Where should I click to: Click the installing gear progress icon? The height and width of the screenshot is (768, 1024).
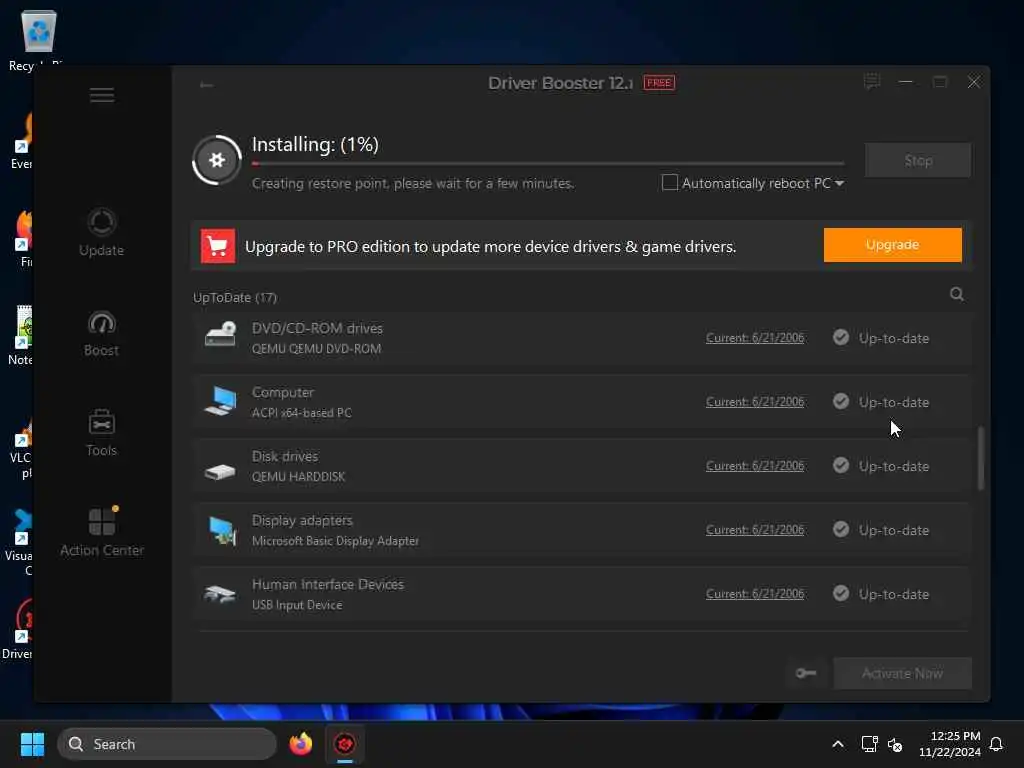point(217,160)
